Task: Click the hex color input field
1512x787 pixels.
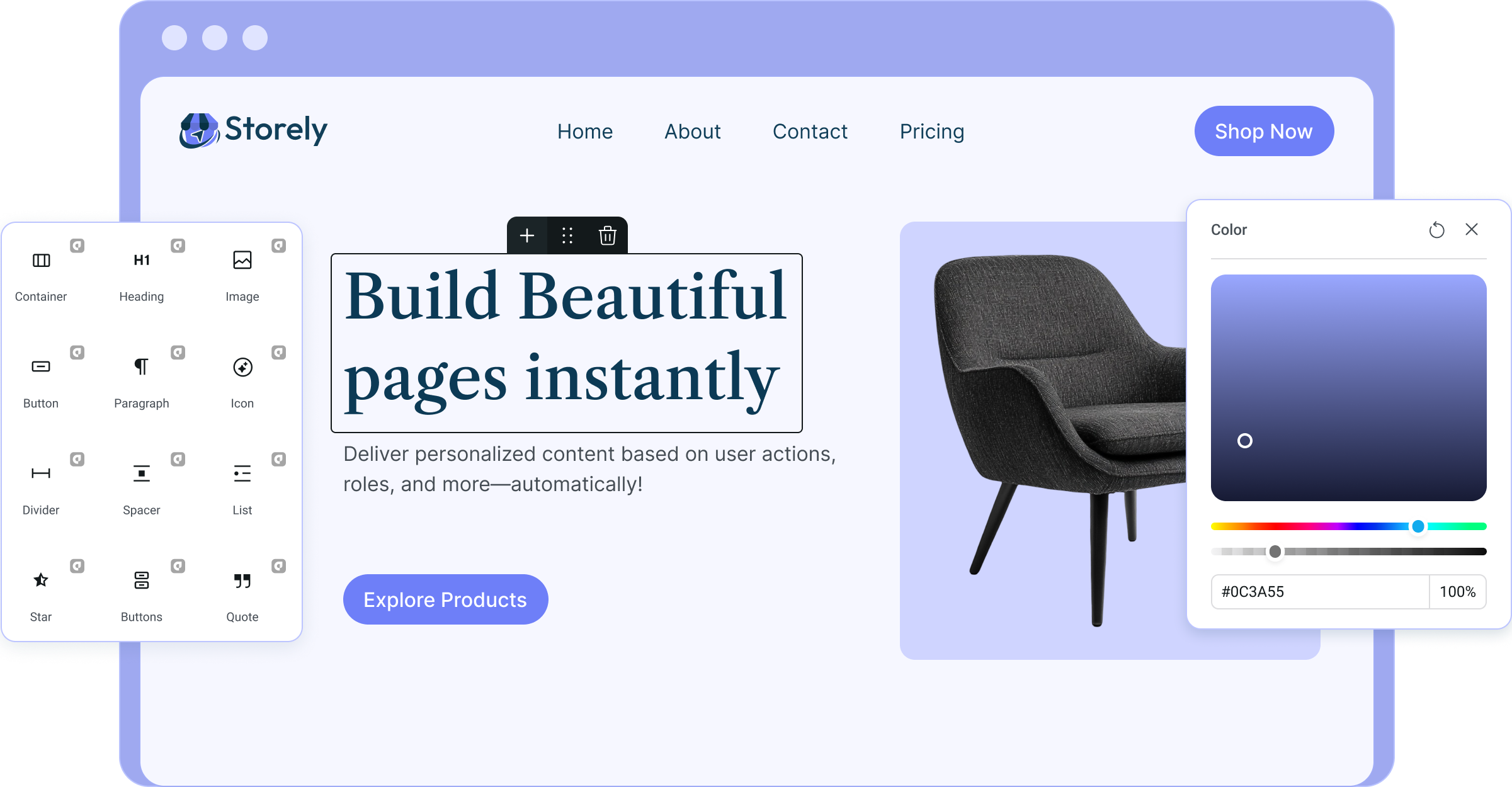Action: coord(1320,592)
